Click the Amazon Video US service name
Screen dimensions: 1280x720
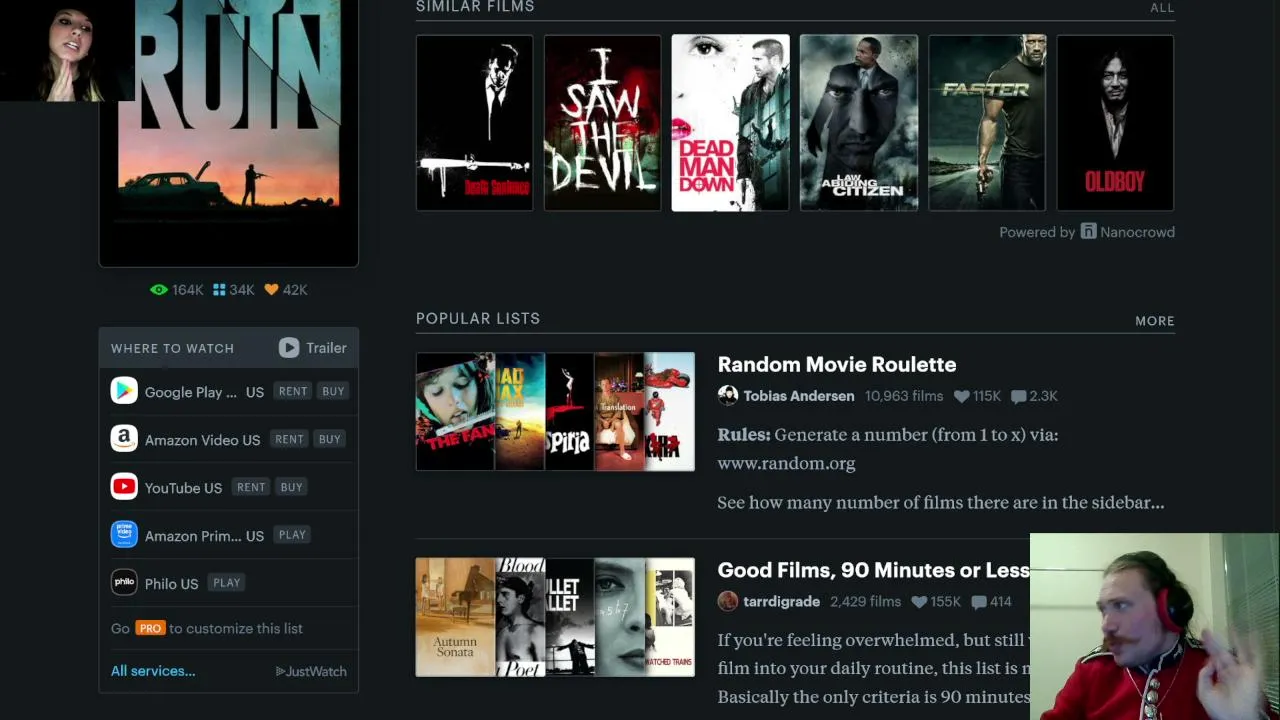[202, 440]
